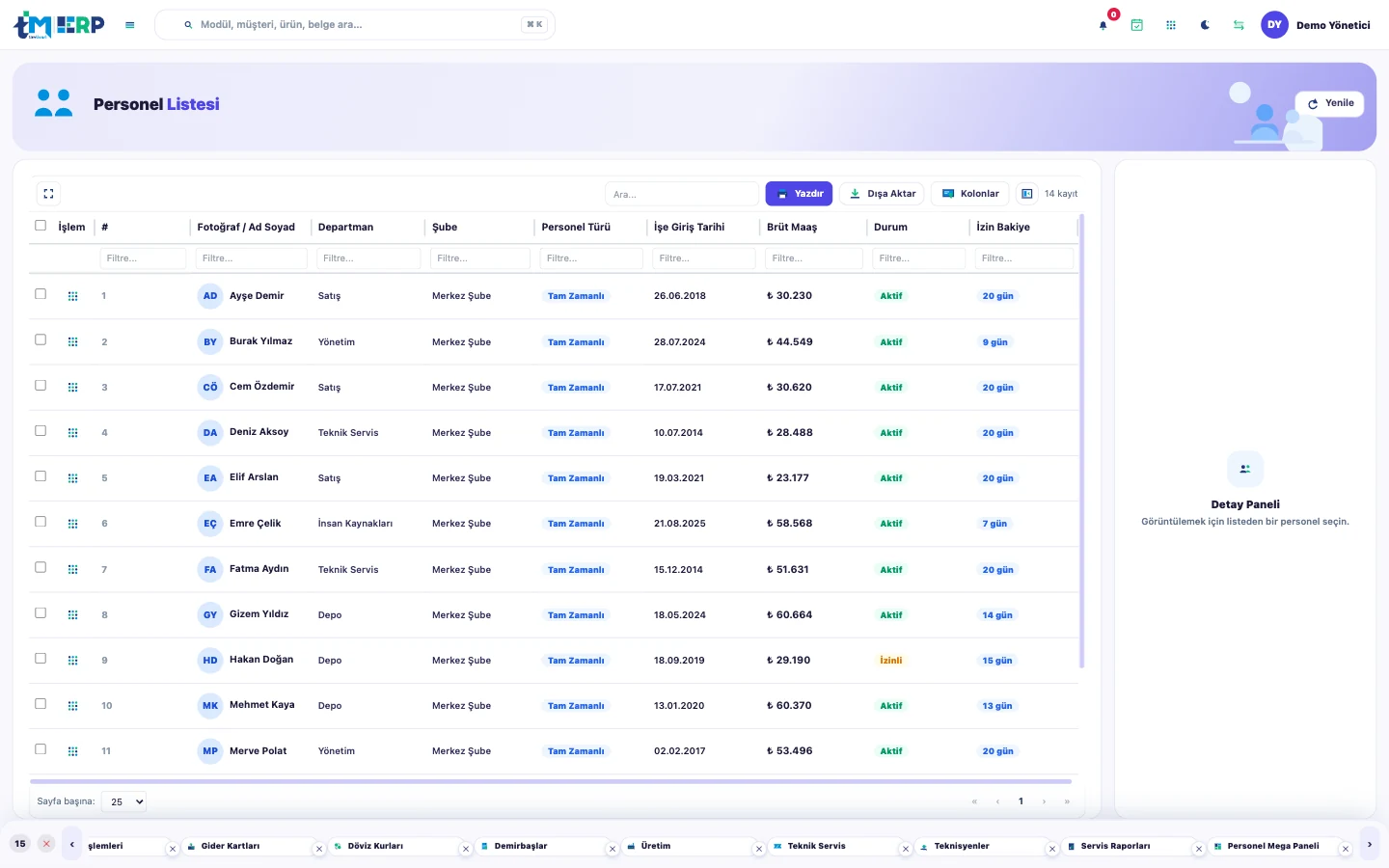Click the vertical scrollbar of the table
The image size is (1389, 868).
click(x=1081, y=442)
